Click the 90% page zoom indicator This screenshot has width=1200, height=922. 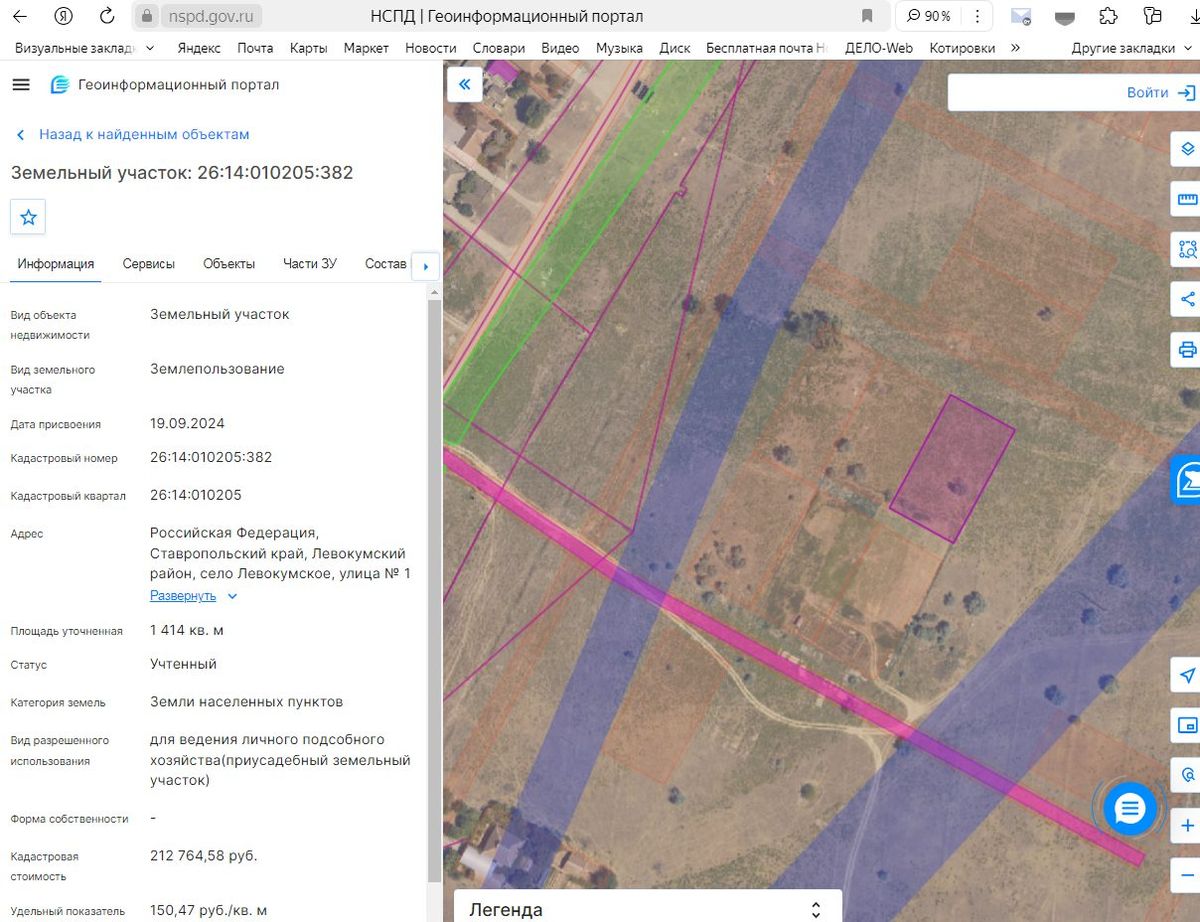point(929,16)
